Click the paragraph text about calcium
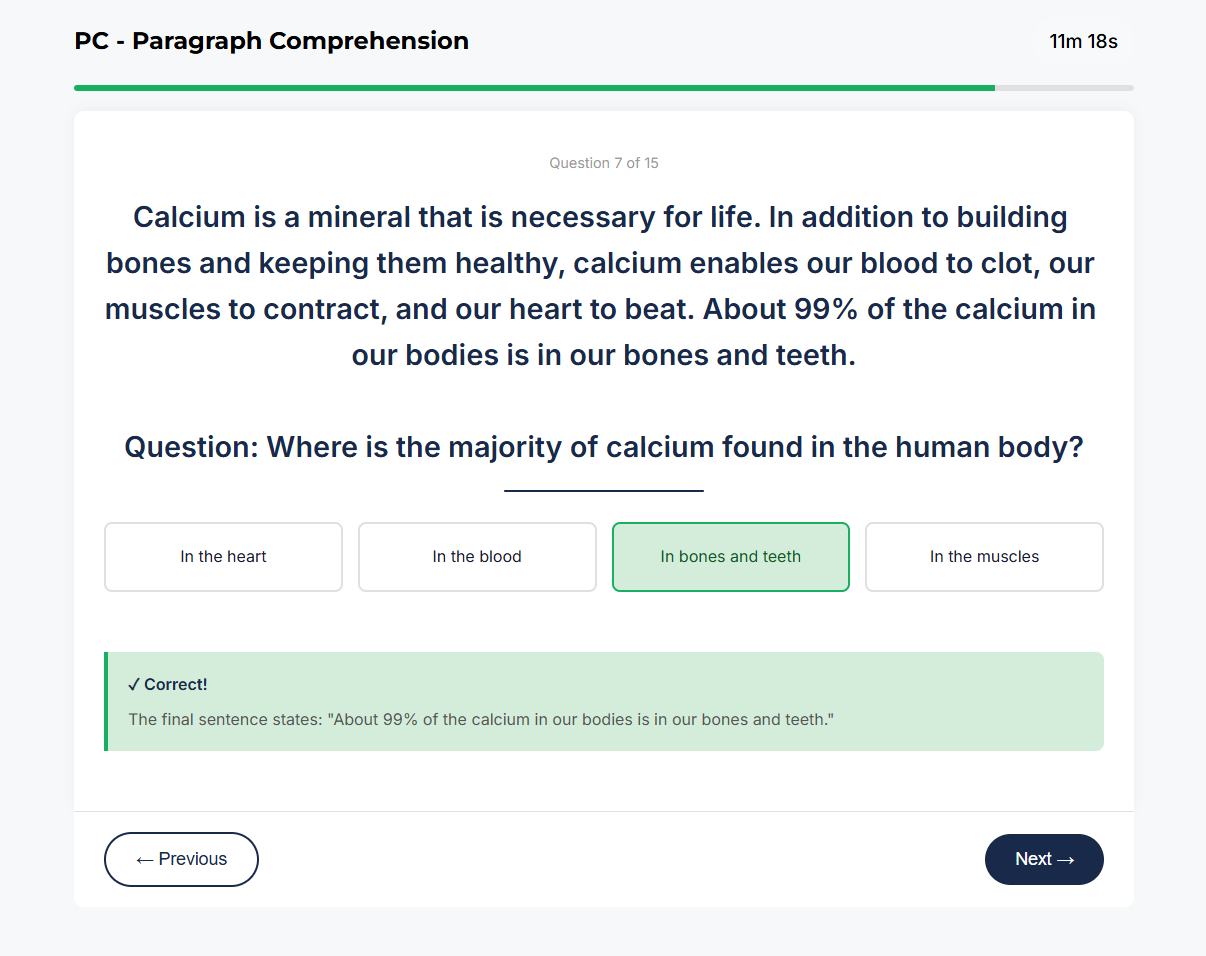The height and width of the screenshot is (956, 1206). (600, 285)
